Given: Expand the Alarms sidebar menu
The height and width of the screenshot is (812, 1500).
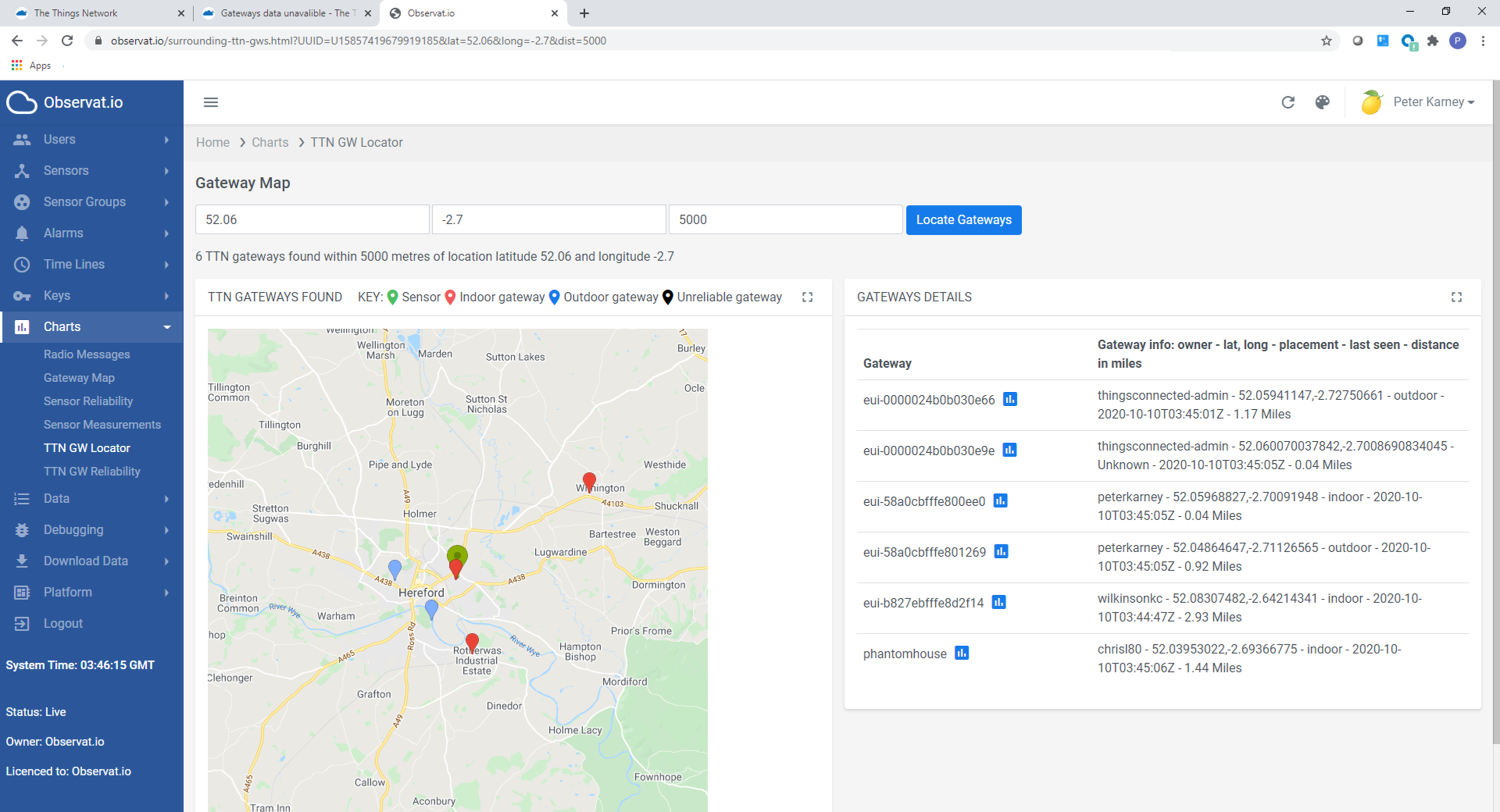Looking at the screenshot, I should click(x=91, y=233).
